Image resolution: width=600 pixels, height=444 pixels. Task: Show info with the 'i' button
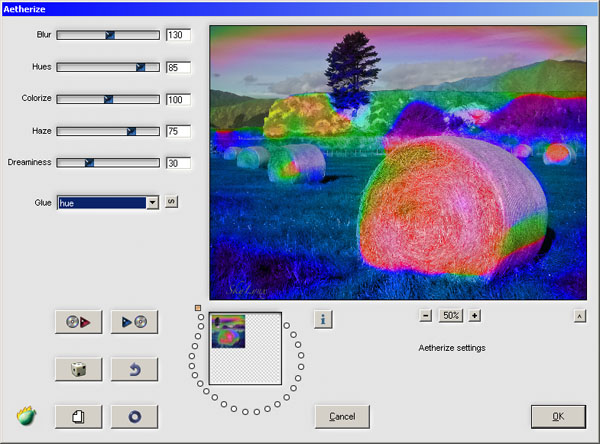(x=323, y=319)
